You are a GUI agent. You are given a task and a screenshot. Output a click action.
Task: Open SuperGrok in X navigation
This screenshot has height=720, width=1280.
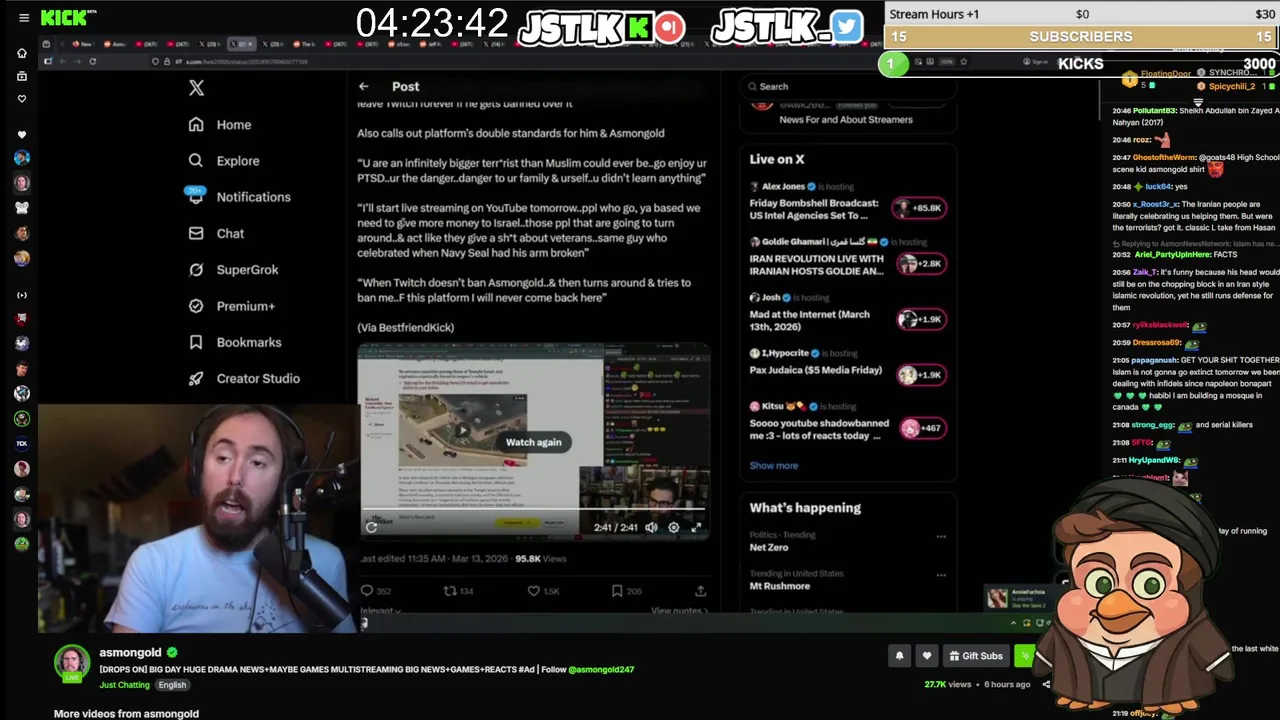233,270
